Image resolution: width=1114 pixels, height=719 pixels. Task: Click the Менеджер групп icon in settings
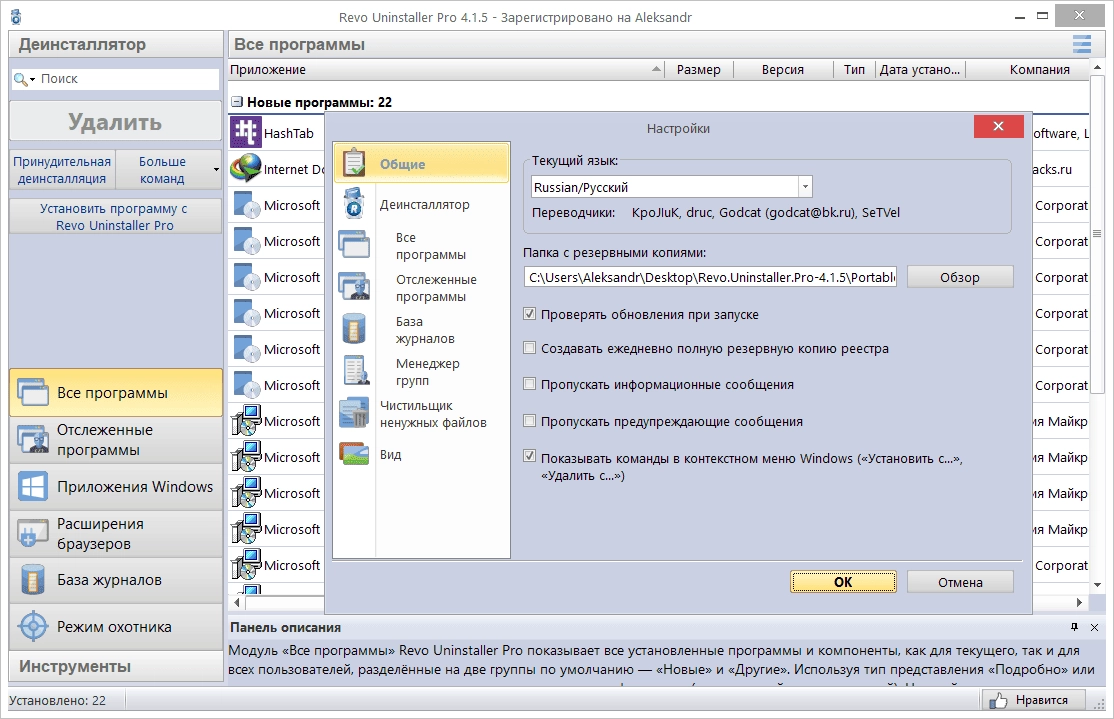[354, 371]
